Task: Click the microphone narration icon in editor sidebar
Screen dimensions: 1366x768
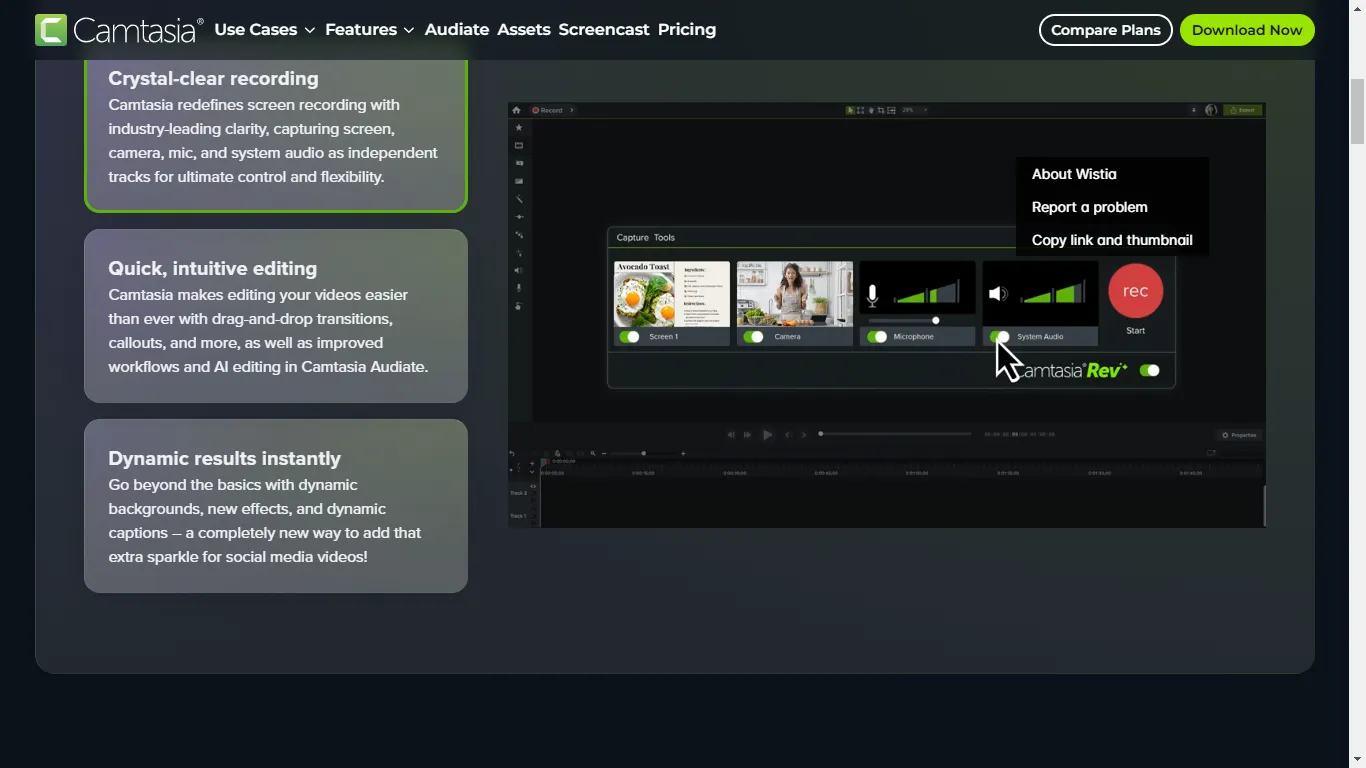Action: 519,288
